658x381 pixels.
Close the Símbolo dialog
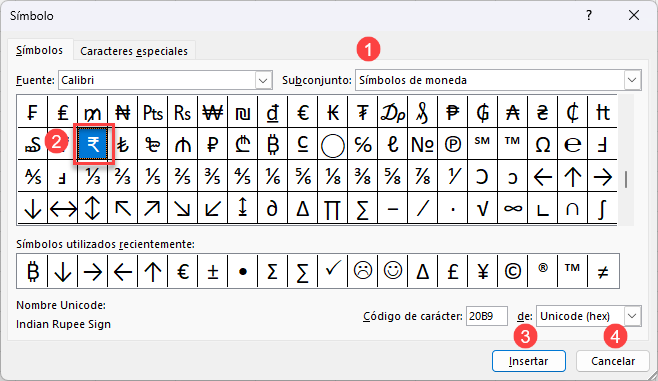(x=634, y=16)
